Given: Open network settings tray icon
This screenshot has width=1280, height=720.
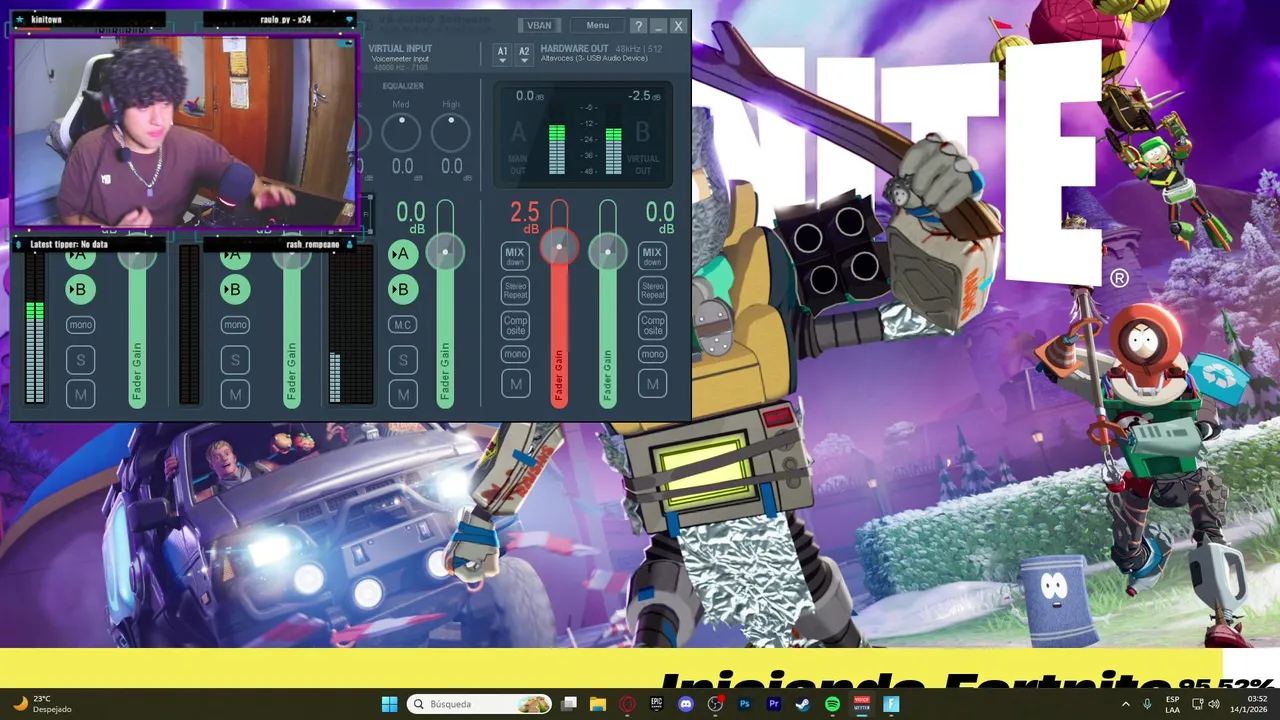Looking at the screenshot, I should click(1197, 704).
